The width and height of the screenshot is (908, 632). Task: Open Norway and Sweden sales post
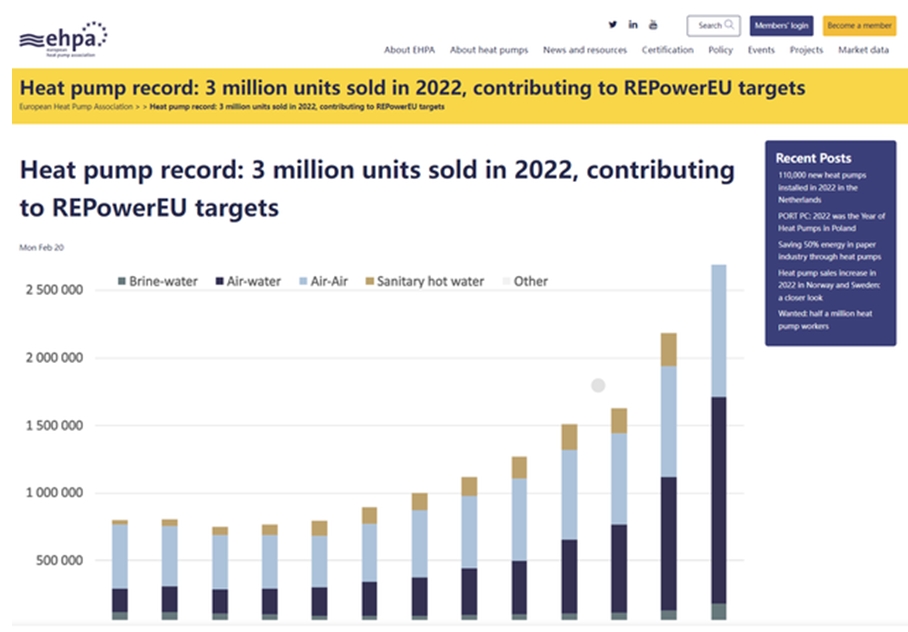click(x=828, y=285)
